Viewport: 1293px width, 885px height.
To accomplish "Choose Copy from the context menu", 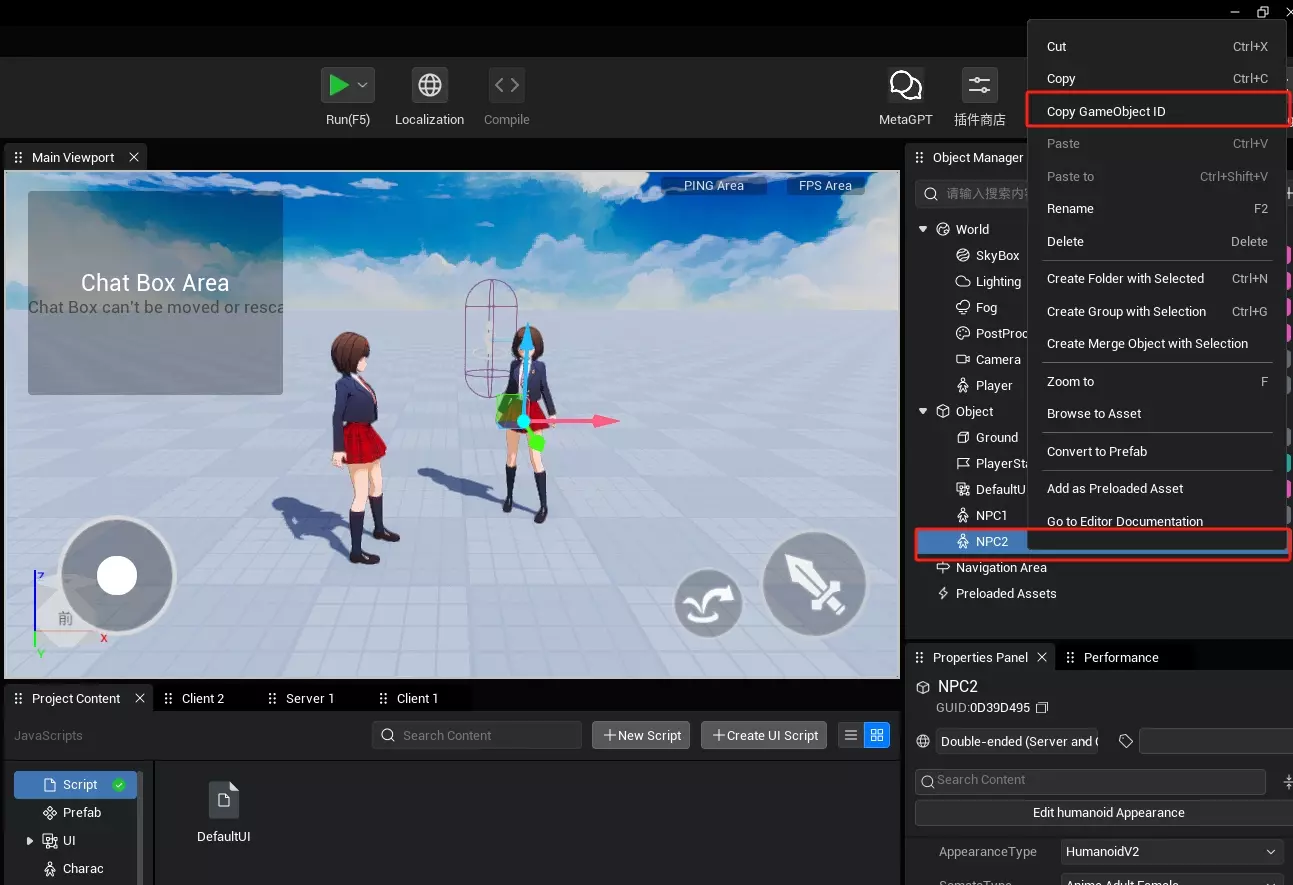I will click(1157, 78).
